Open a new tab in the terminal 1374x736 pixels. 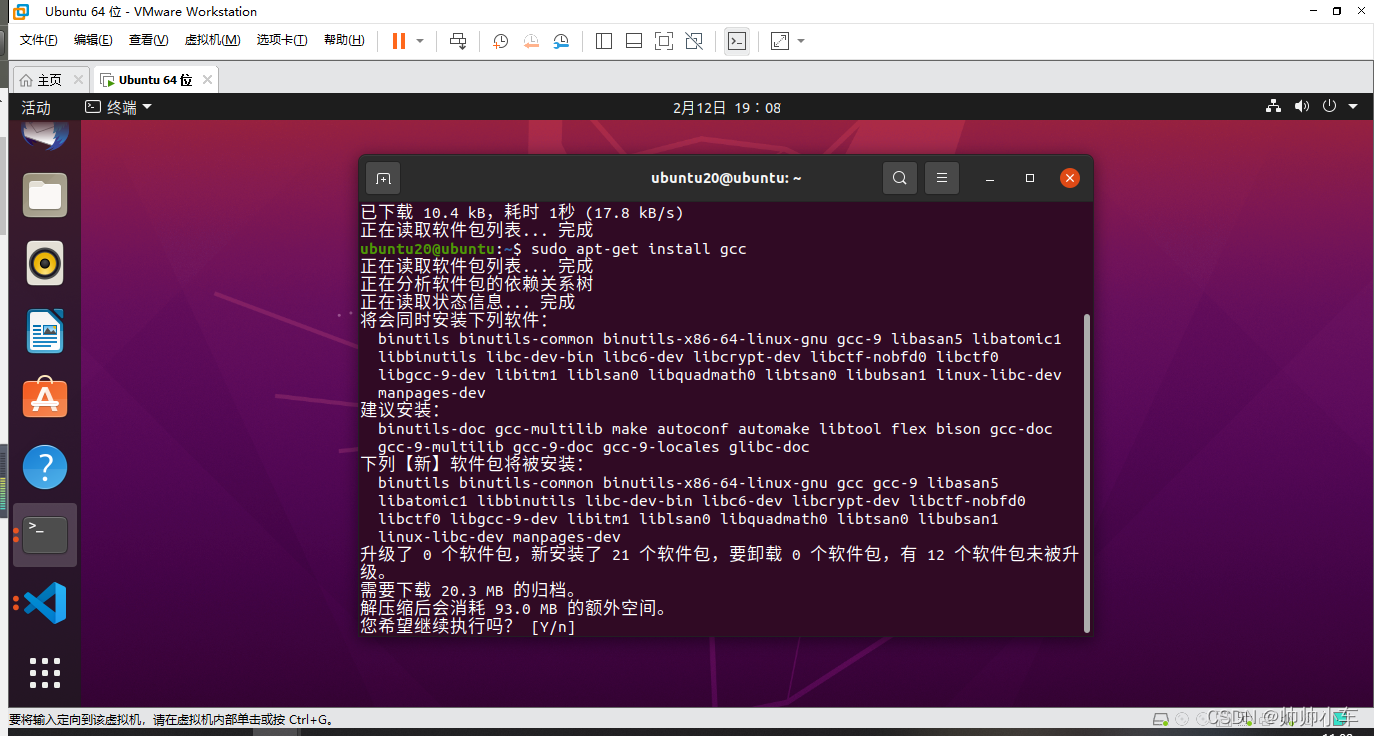(383, 178)
